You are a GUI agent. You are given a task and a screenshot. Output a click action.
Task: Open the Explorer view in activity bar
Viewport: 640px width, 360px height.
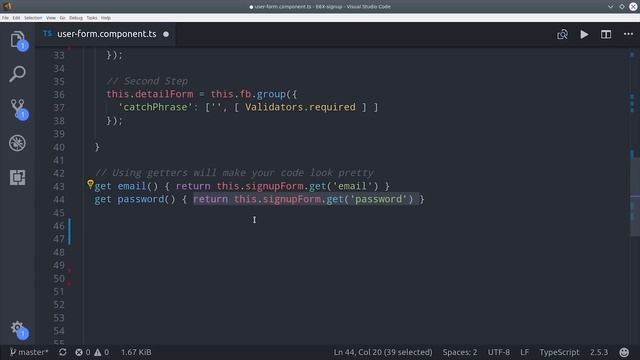point(17,40)
